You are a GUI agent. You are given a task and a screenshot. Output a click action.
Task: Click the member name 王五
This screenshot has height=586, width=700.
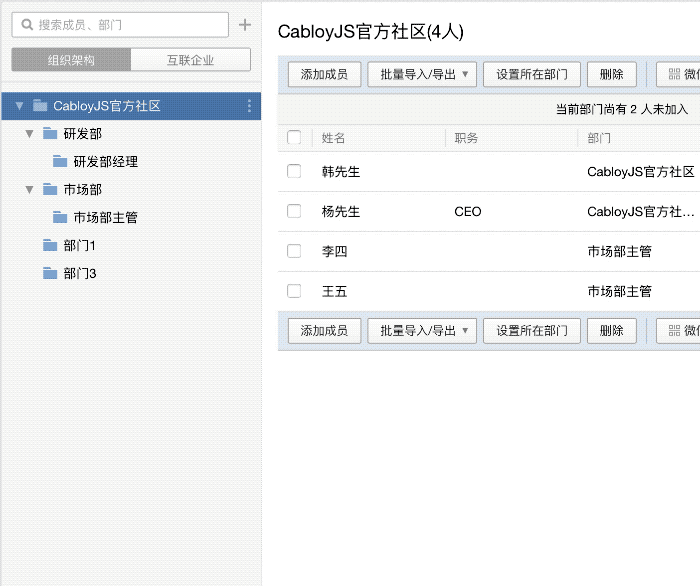click(334, 291)
